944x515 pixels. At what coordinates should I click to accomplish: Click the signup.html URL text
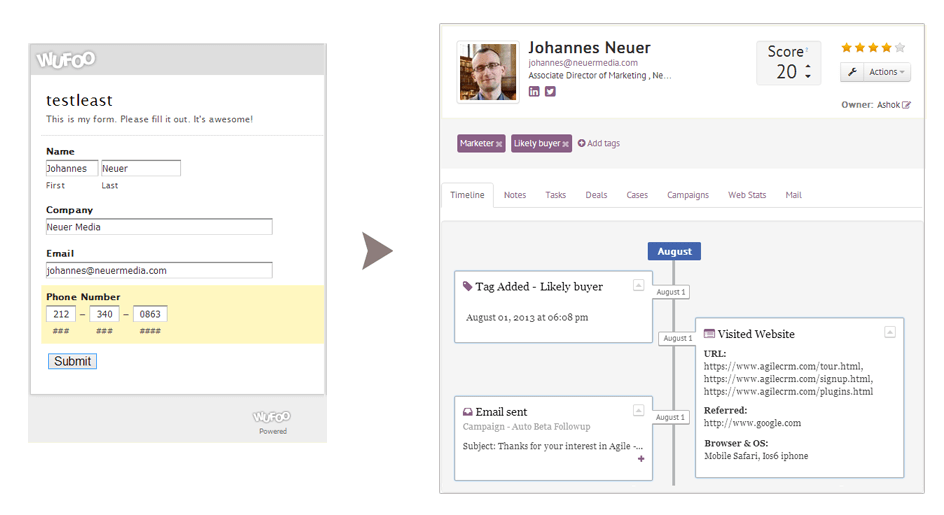[788, 379]
